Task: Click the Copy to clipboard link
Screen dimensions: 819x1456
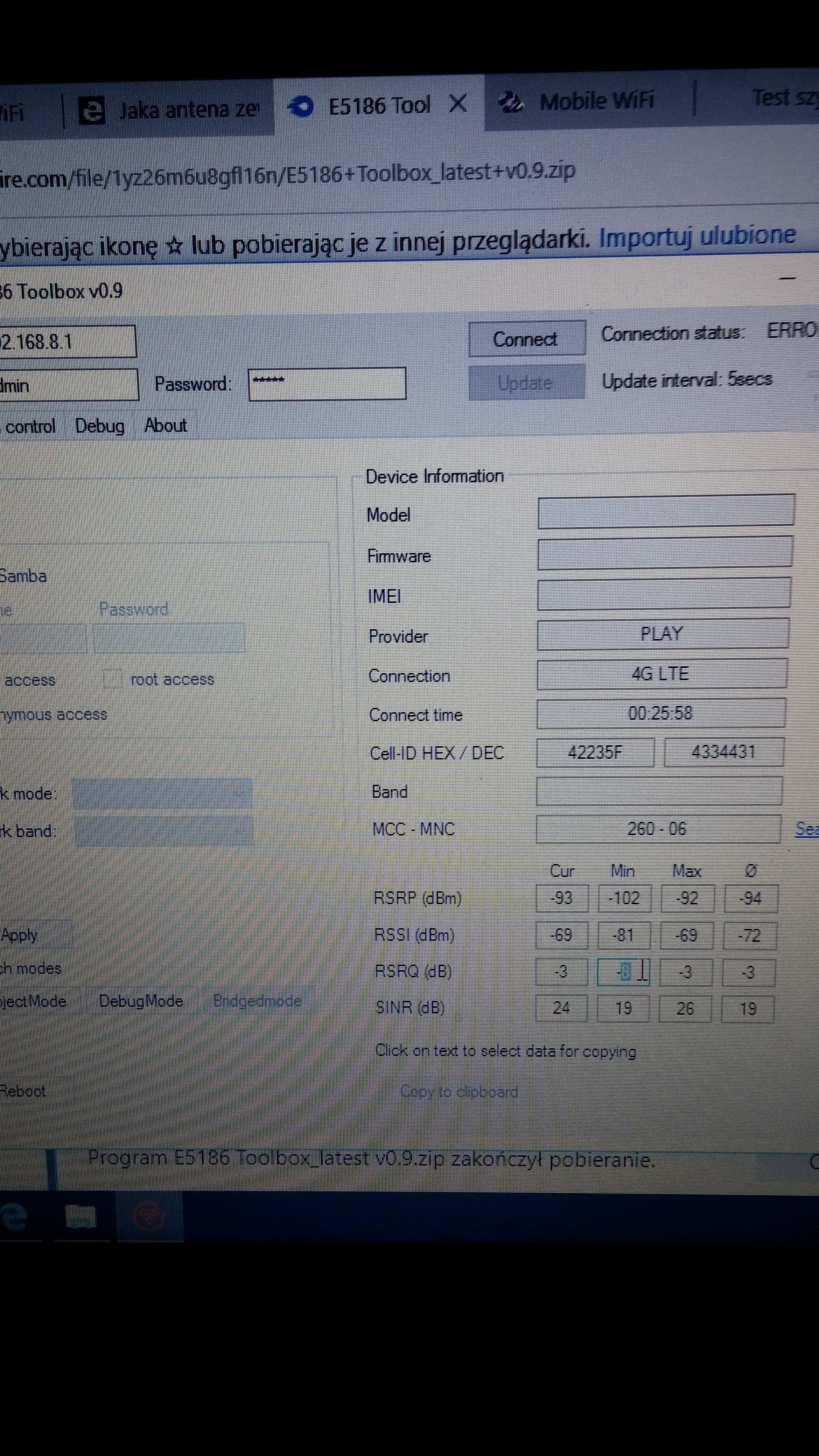Action: pos(459,1091)
